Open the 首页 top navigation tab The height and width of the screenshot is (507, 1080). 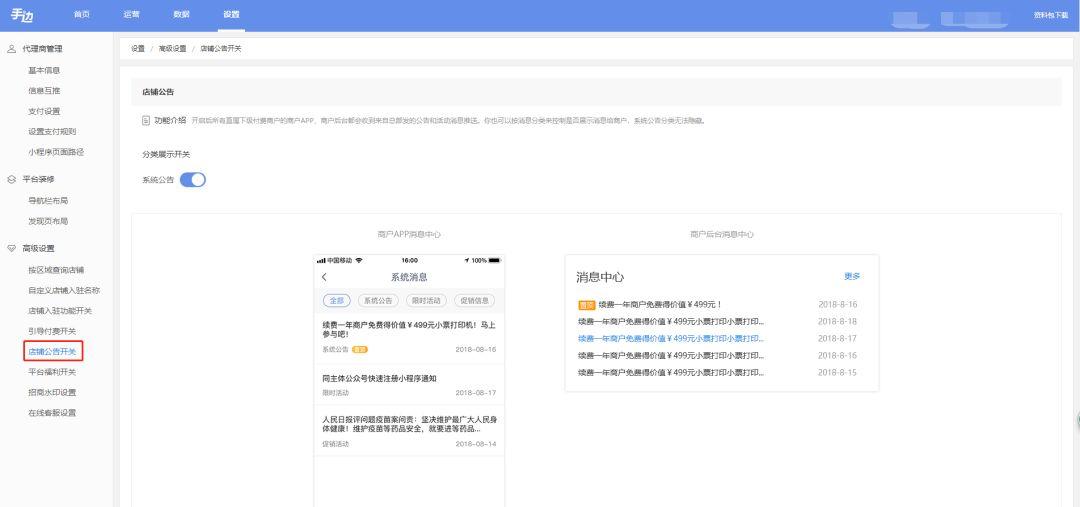(82, 14)
